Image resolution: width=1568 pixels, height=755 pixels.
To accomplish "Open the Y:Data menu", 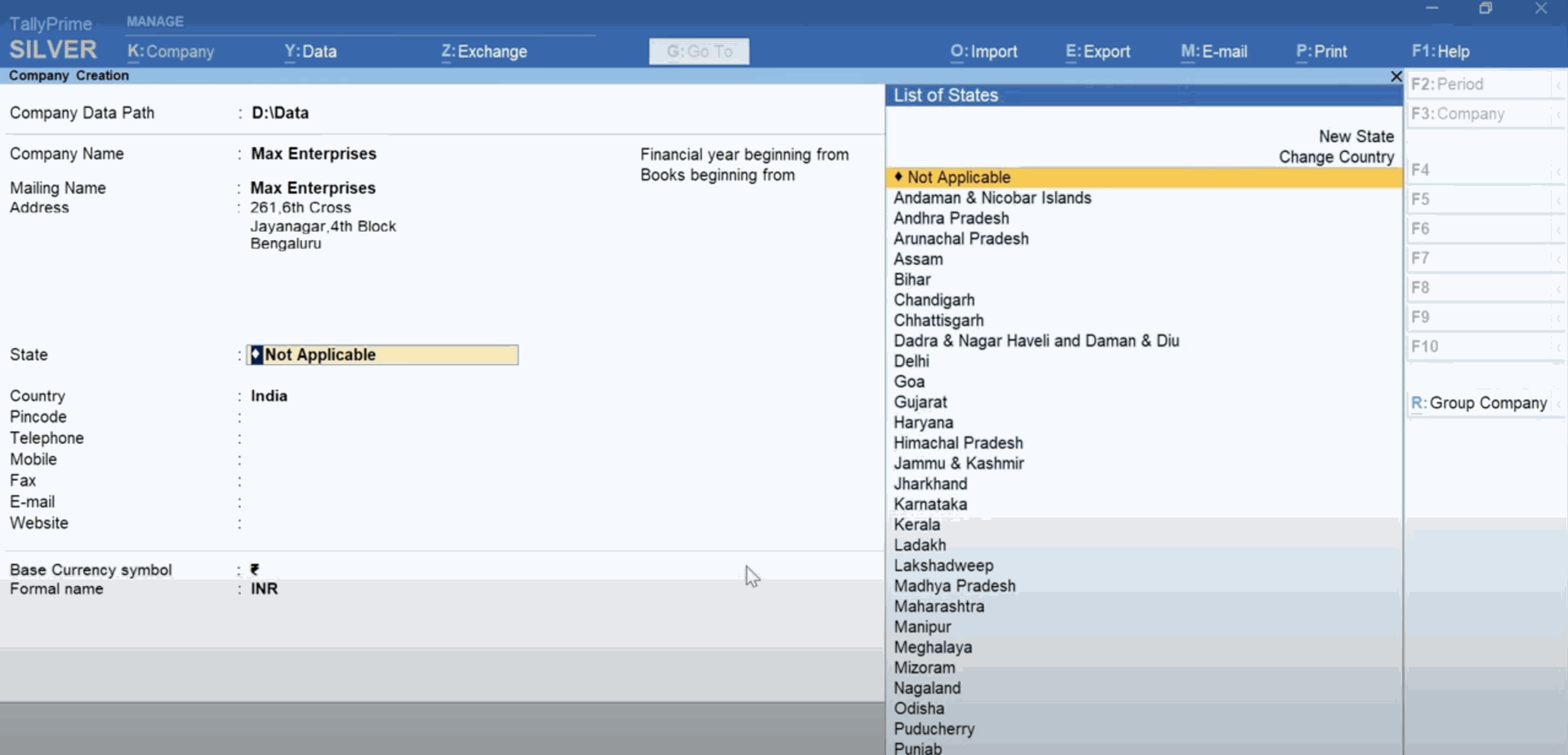I will pos(310,51).
